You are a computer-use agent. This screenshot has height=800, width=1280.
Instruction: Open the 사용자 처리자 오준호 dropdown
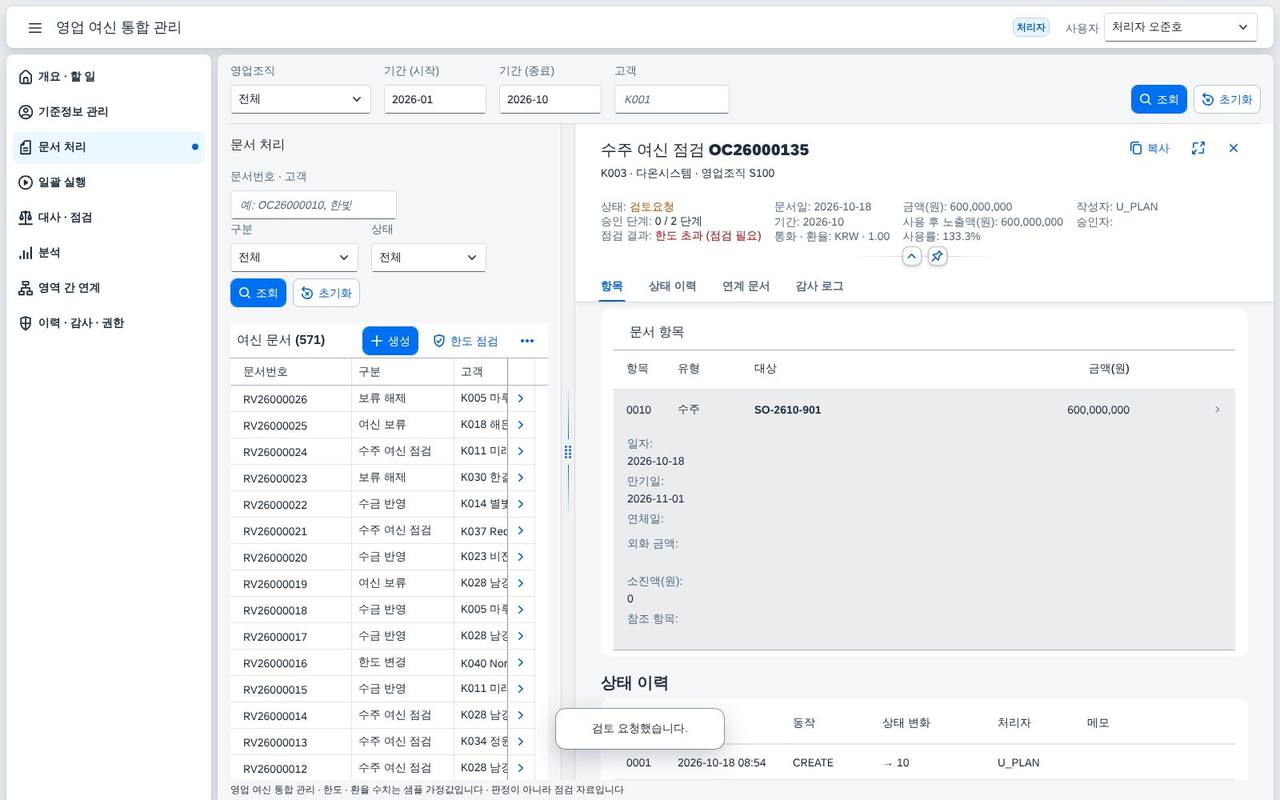point(1180,27)
